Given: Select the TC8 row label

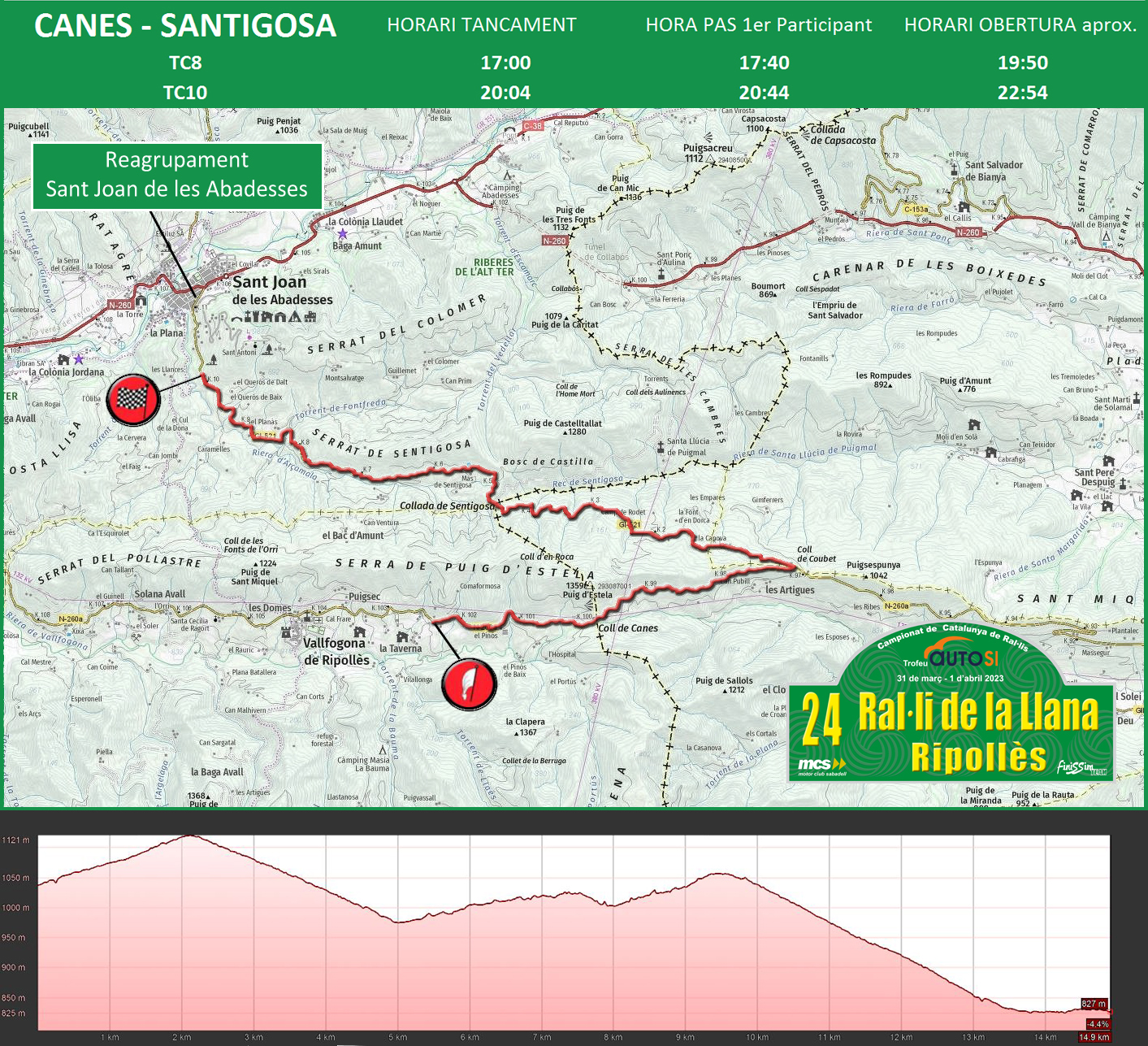Looking at the screenshot, I should (185, 63).
